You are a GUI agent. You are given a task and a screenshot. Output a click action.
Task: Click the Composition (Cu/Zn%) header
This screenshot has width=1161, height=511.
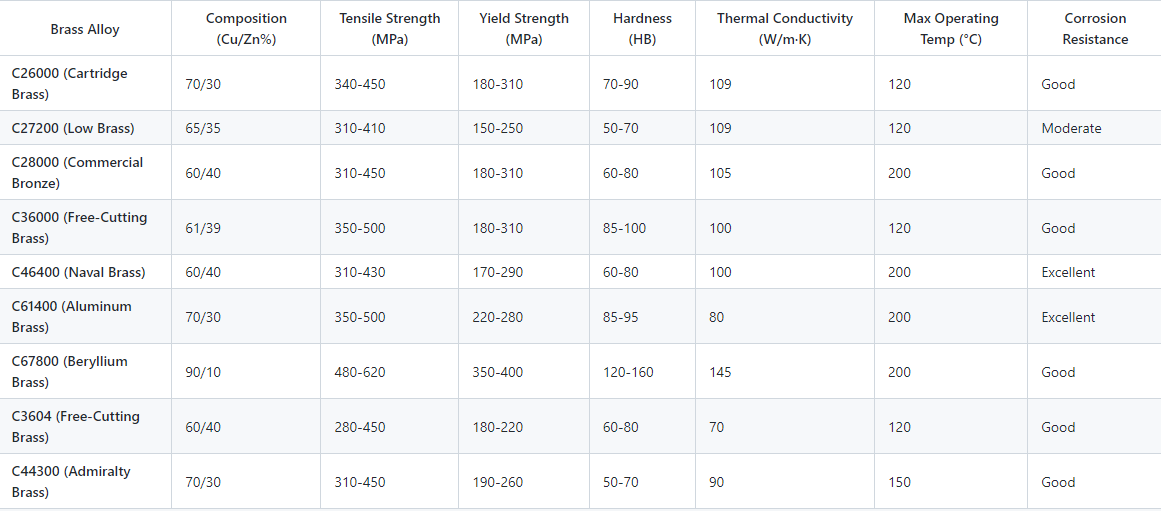pos(246,29)
